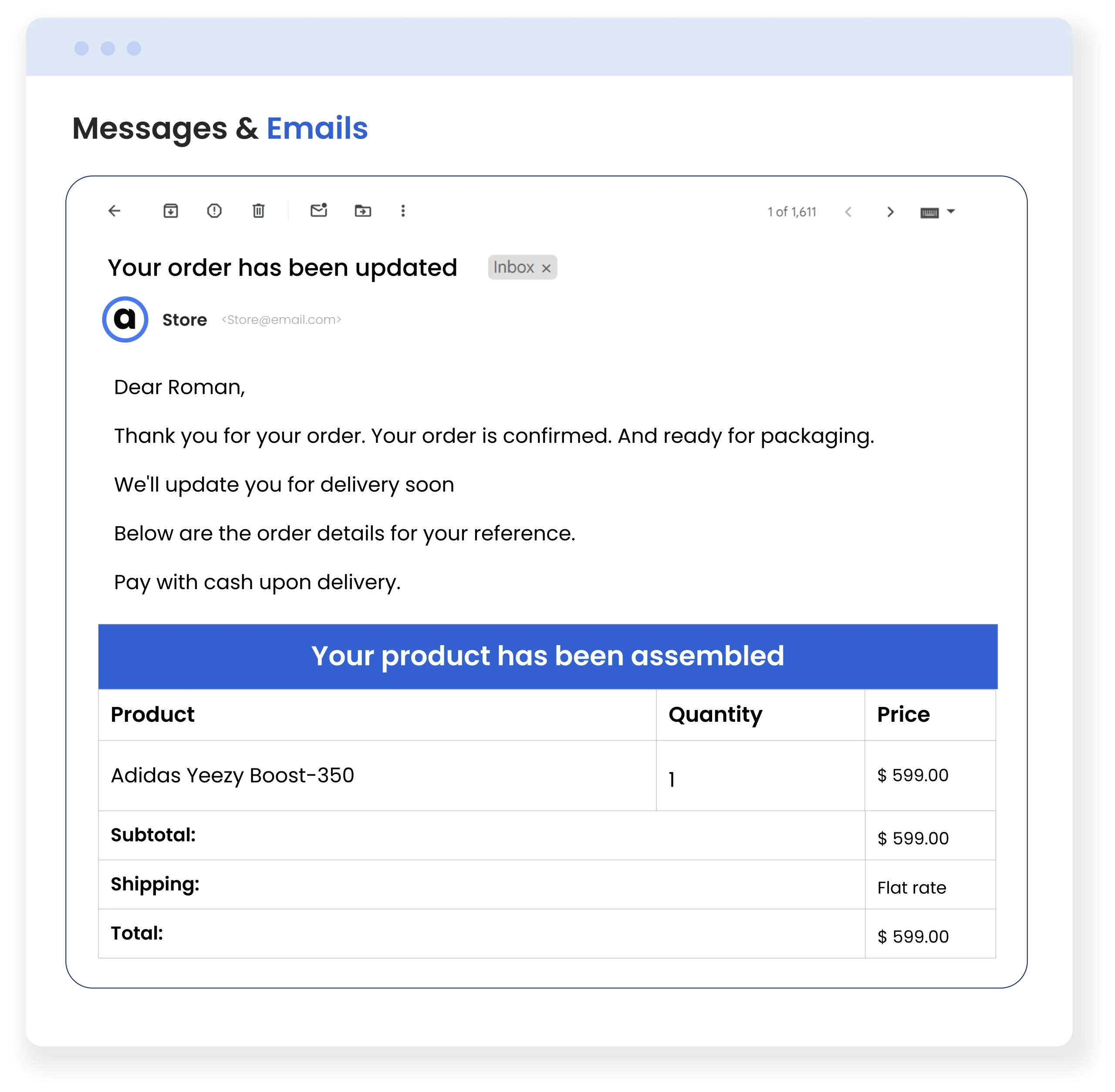This screenshot has height=1092, width=1115.
Task: Click the Adidas Yeezy Boost-350 product name
Action: tap(232, 775)
